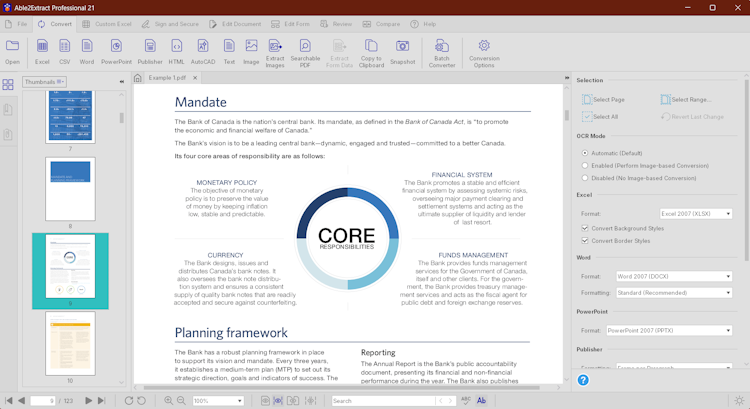This screenshot has width=750, height=409.
Task: Close the Example 1.pdf tab
Action: click(195, 78)
